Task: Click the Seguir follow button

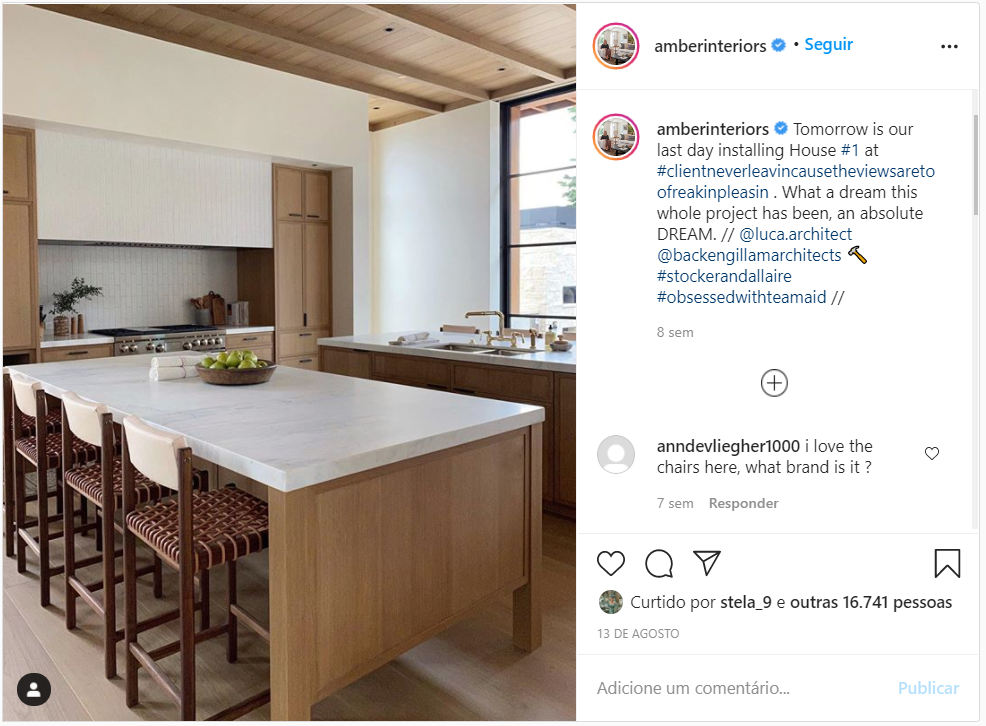Action: point(829,45)
